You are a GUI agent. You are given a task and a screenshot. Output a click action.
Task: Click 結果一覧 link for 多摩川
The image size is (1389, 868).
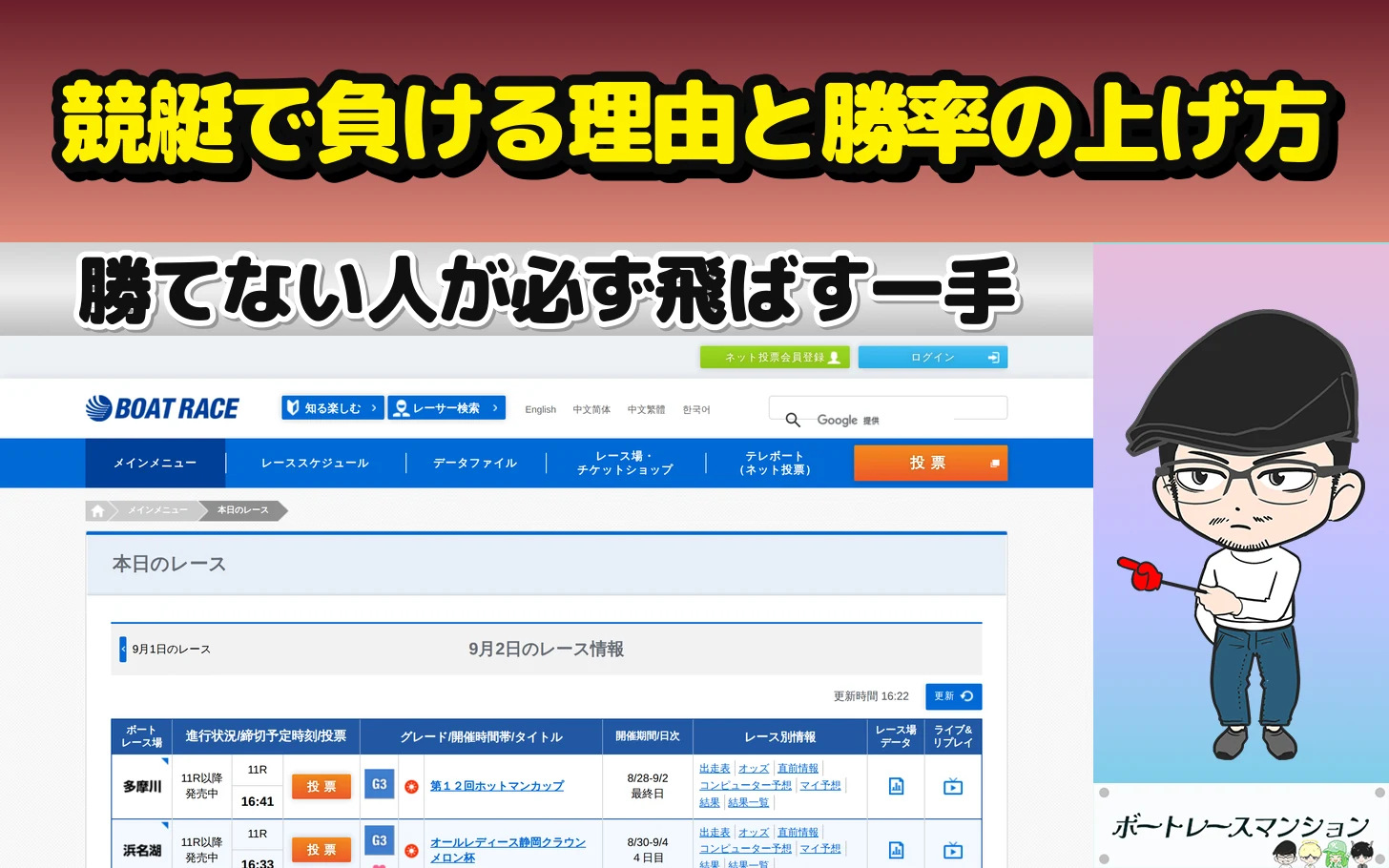pos(748,802)
